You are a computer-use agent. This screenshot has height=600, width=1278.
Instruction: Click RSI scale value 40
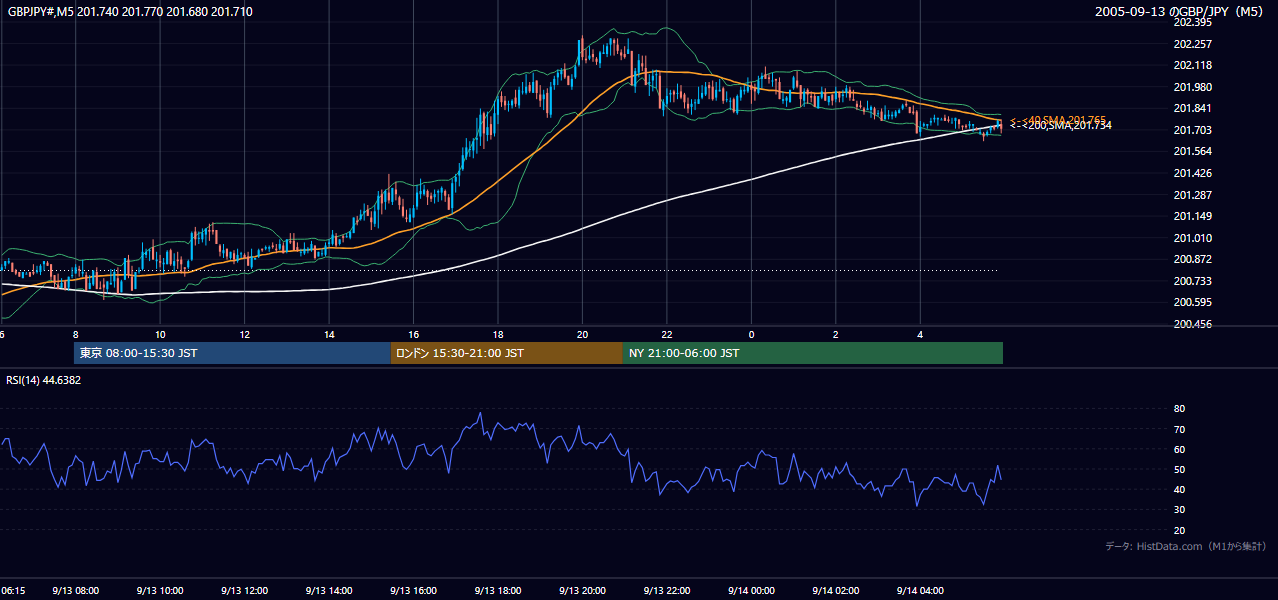point(1179,490)
